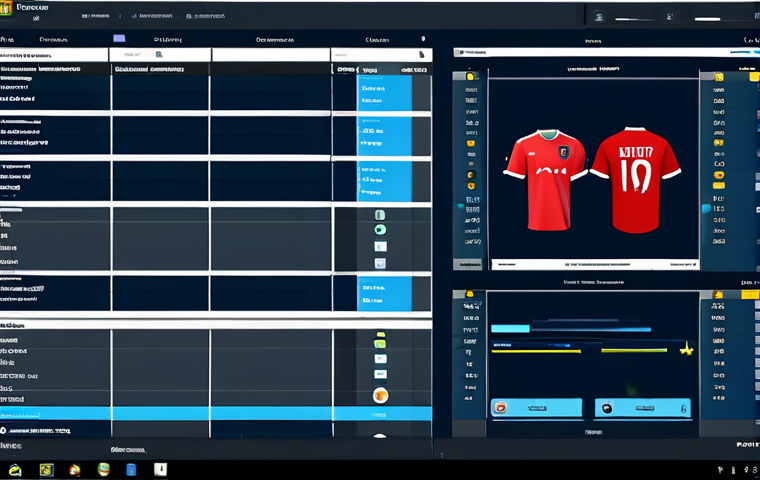Select the first tab in the top title bar

point(96,16)
